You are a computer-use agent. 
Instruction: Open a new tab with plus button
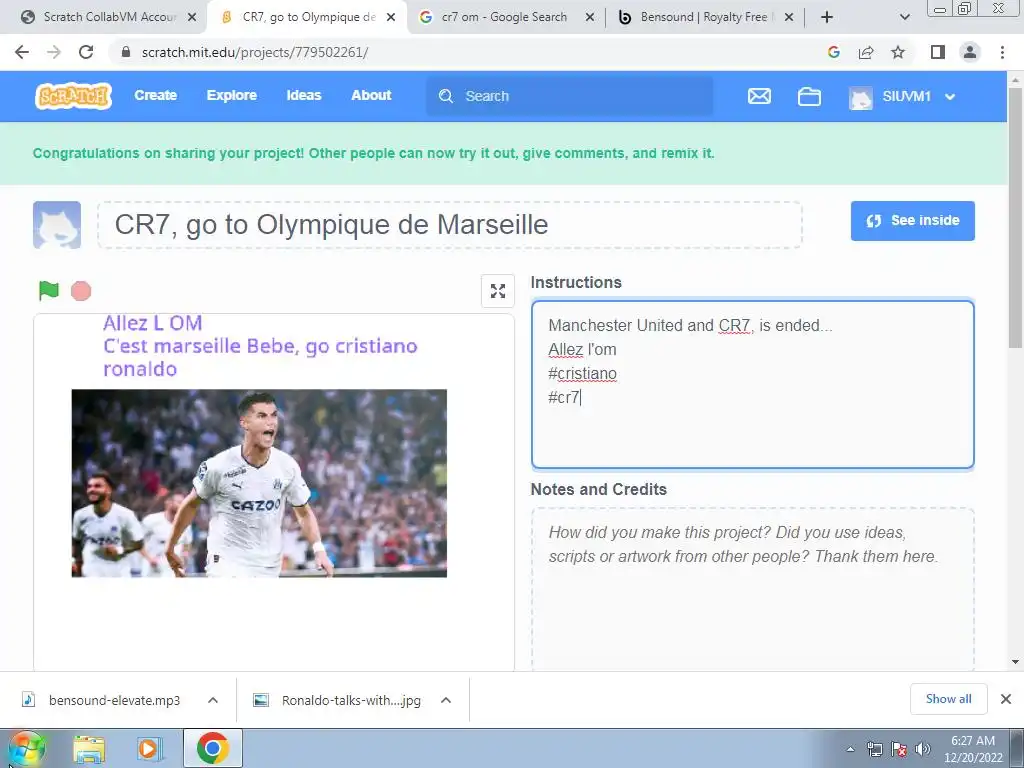pos(827,18)
